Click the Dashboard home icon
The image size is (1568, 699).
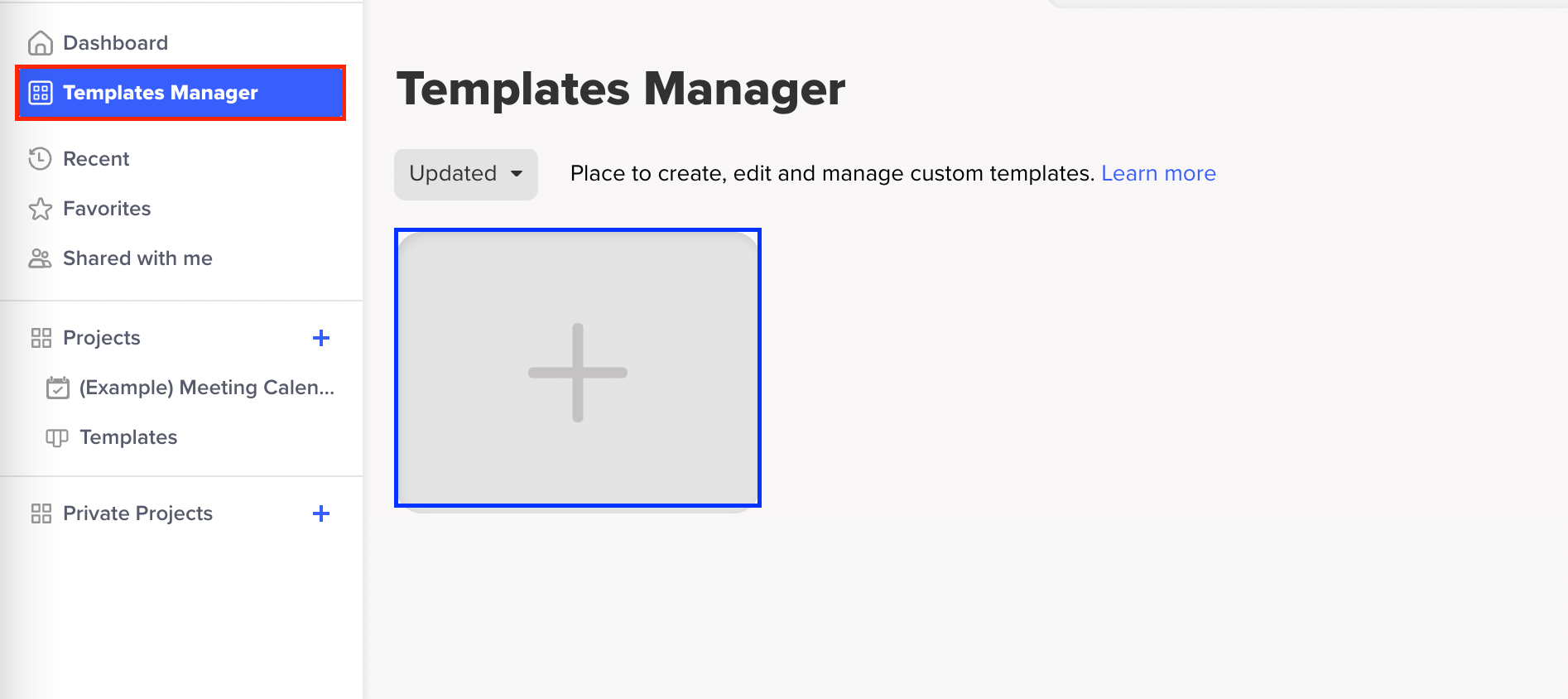(40, 43)
